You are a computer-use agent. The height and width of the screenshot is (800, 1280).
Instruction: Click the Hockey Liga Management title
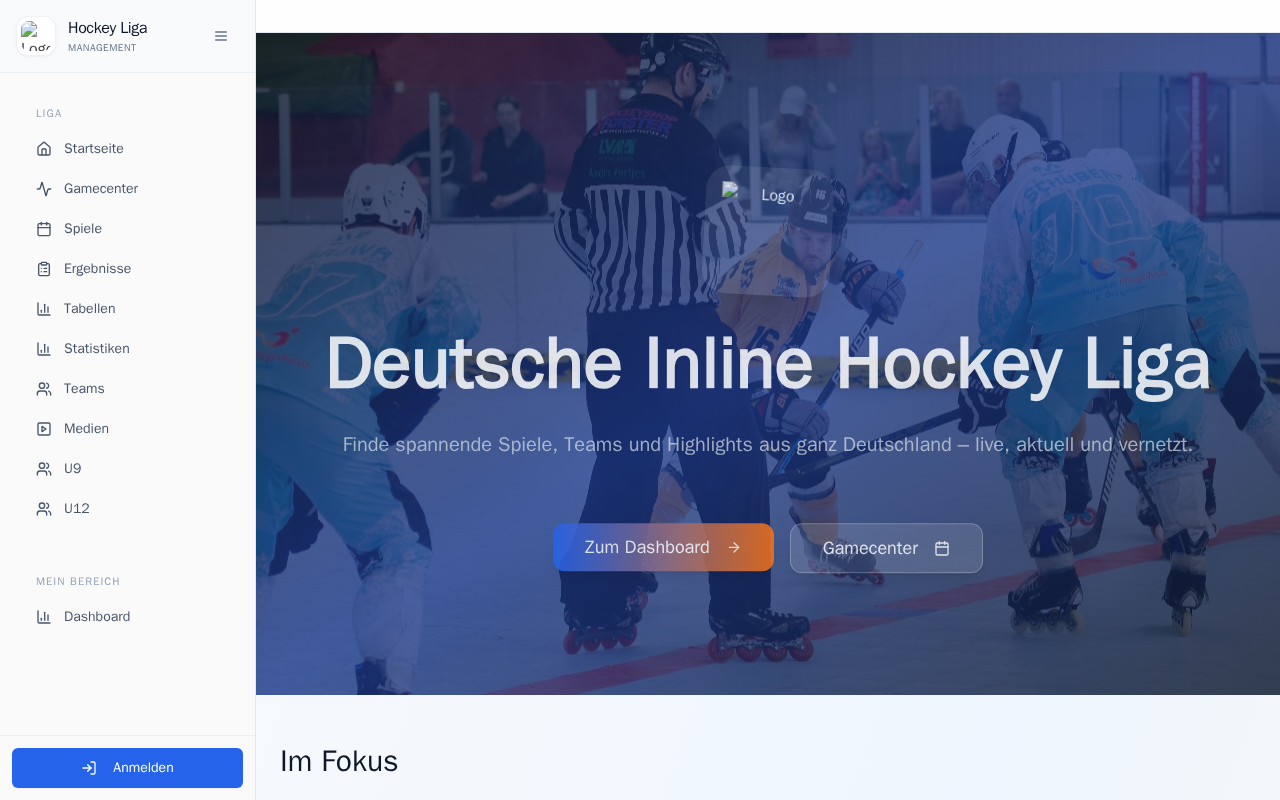(x=107, y=36)
